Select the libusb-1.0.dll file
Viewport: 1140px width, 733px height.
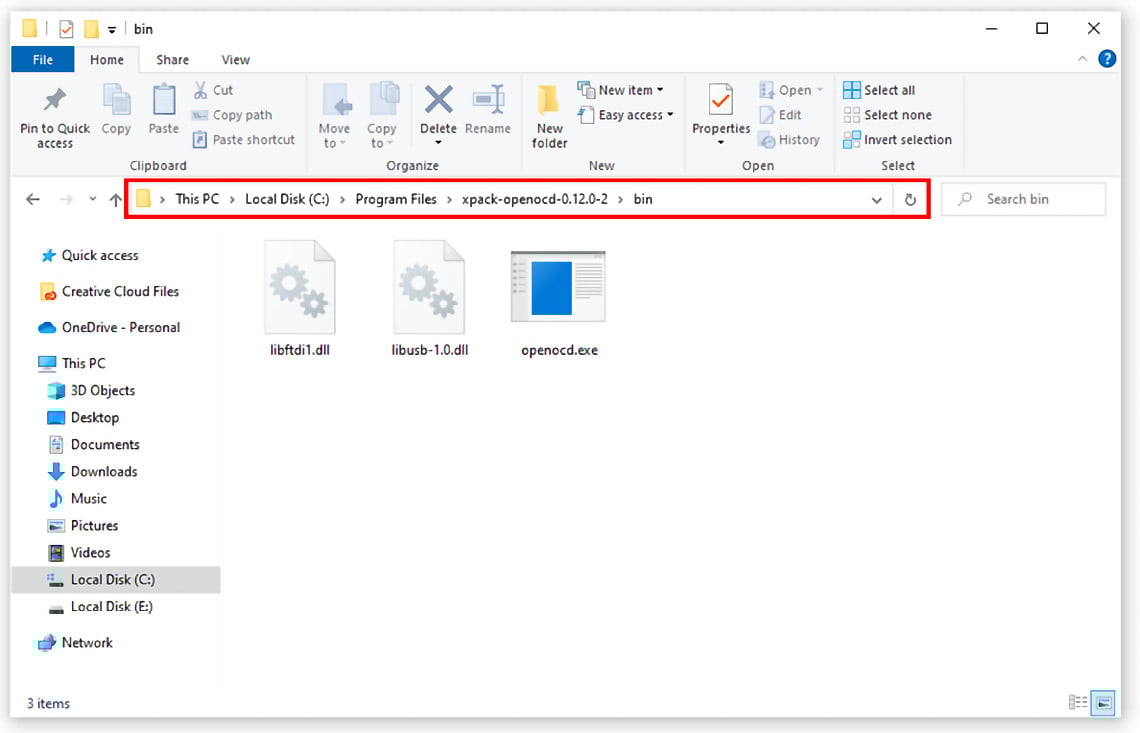(429, 299)
